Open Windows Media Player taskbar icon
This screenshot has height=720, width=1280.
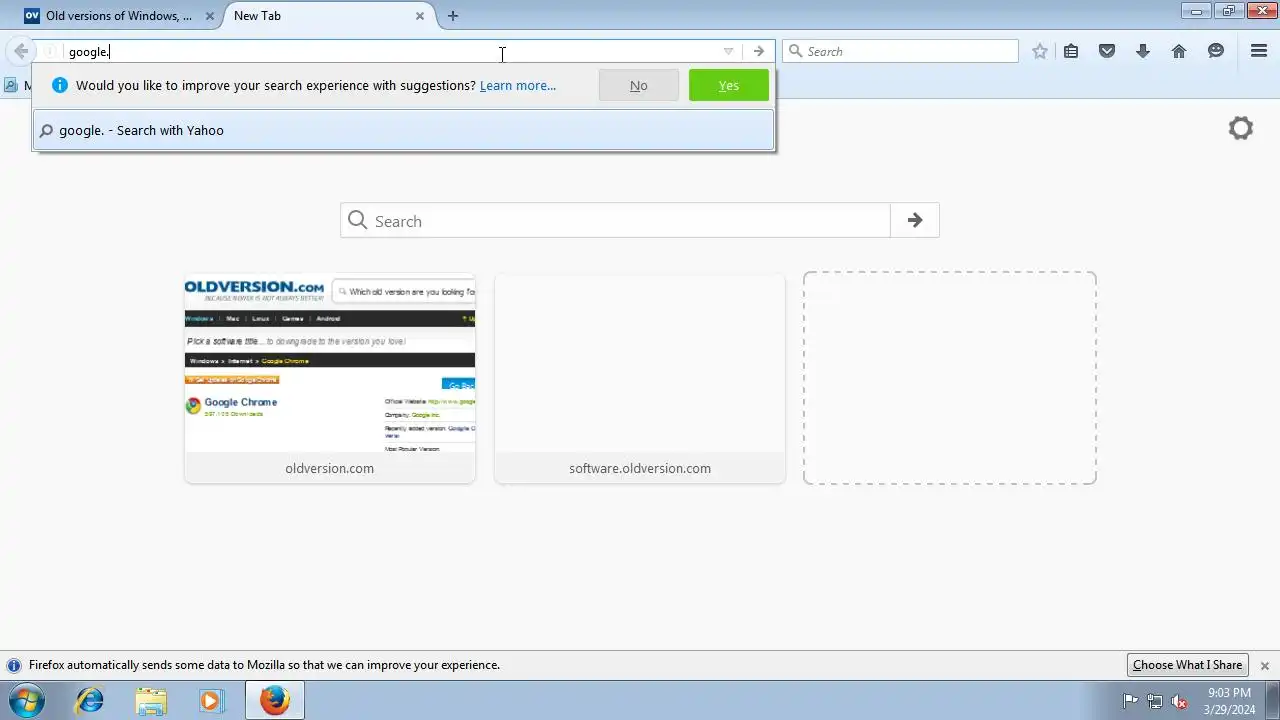pyautogui.click(x=211, y=700)
